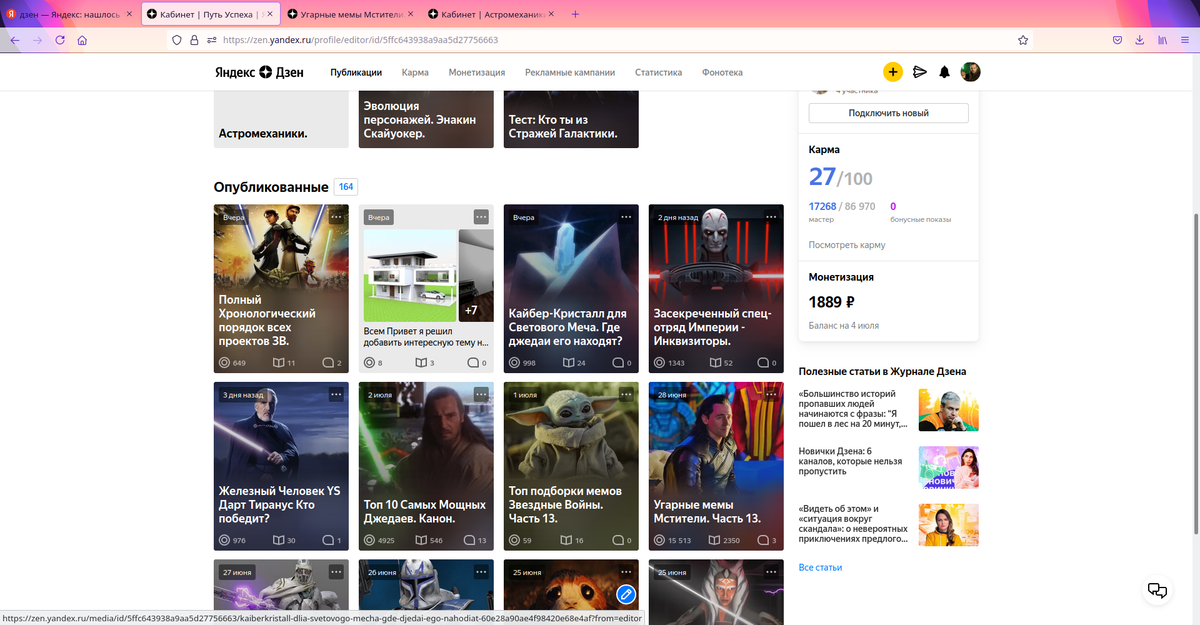Open 'Топ 10 Самых Мощных Джедаев' card
Viewport: 1200px width, 625px height.
point(426,466)
